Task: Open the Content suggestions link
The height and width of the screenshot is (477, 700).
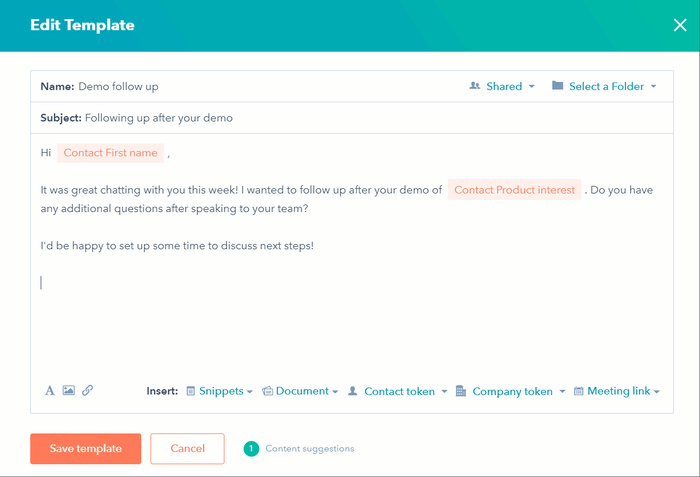Action: pyautogui.click(x=309, y=449)
